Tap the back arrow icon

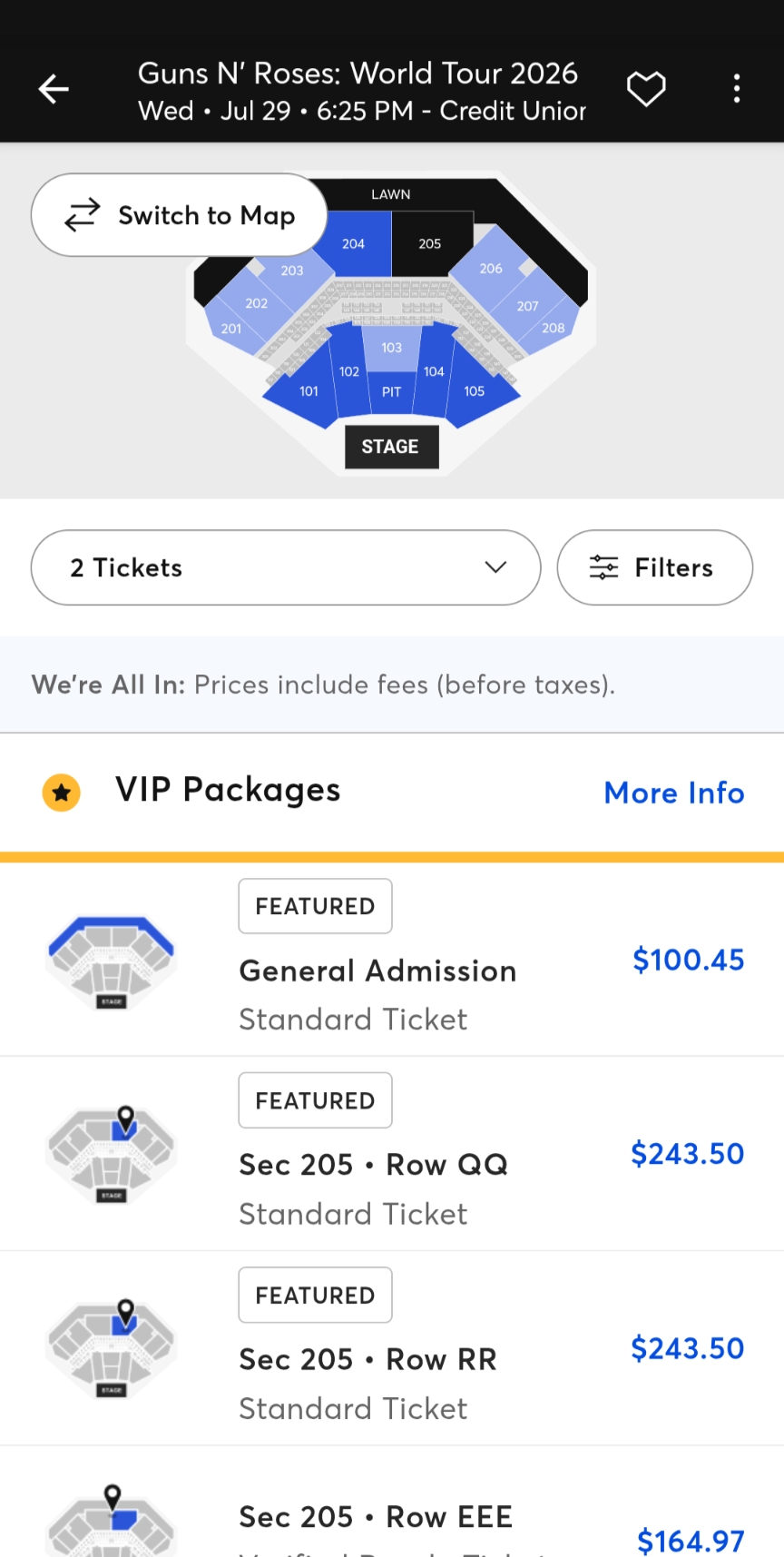54,89
